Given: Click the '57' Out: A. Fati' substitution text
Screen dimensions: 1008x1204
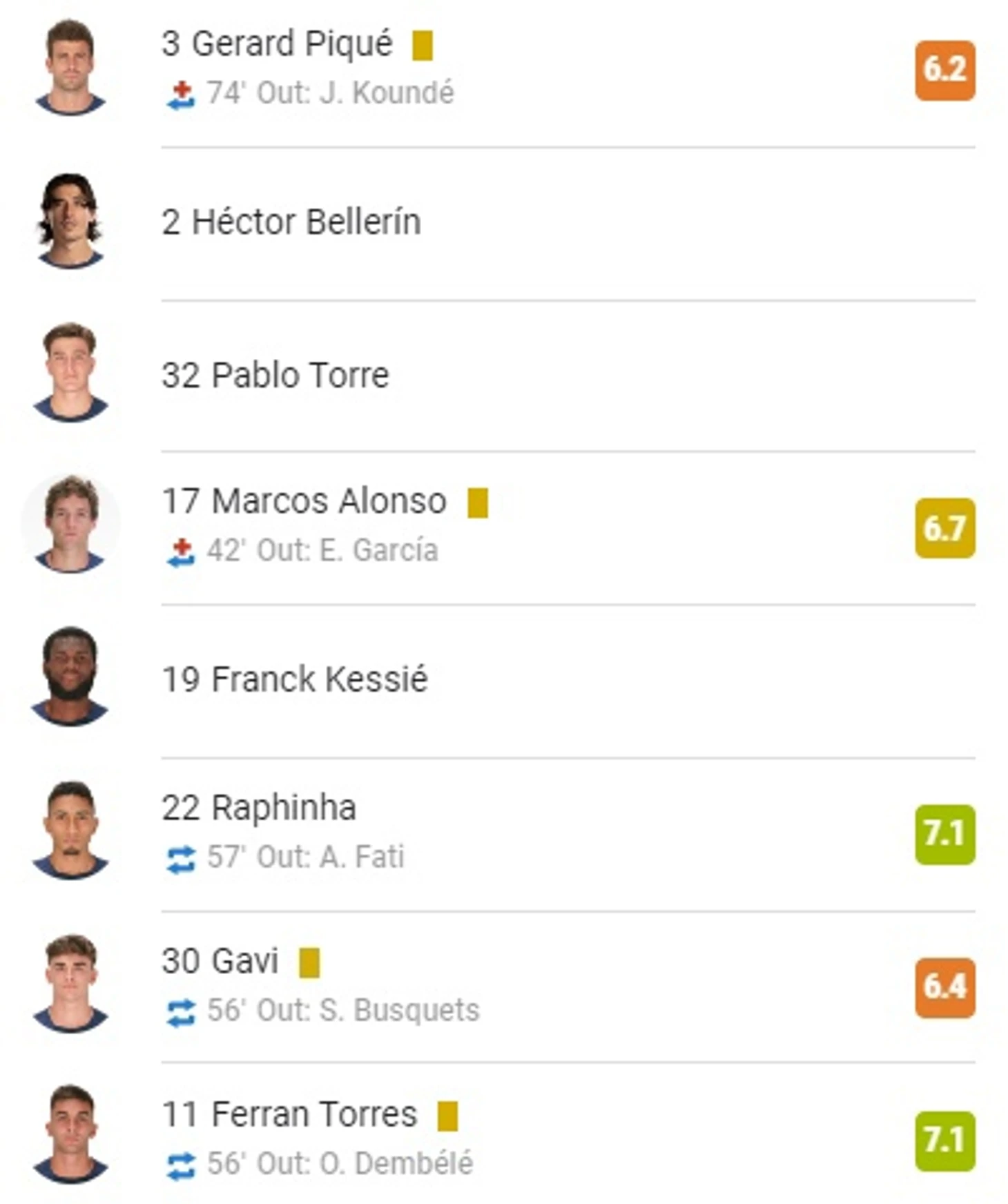Looking at the screenshot, I should click(306, 857).
